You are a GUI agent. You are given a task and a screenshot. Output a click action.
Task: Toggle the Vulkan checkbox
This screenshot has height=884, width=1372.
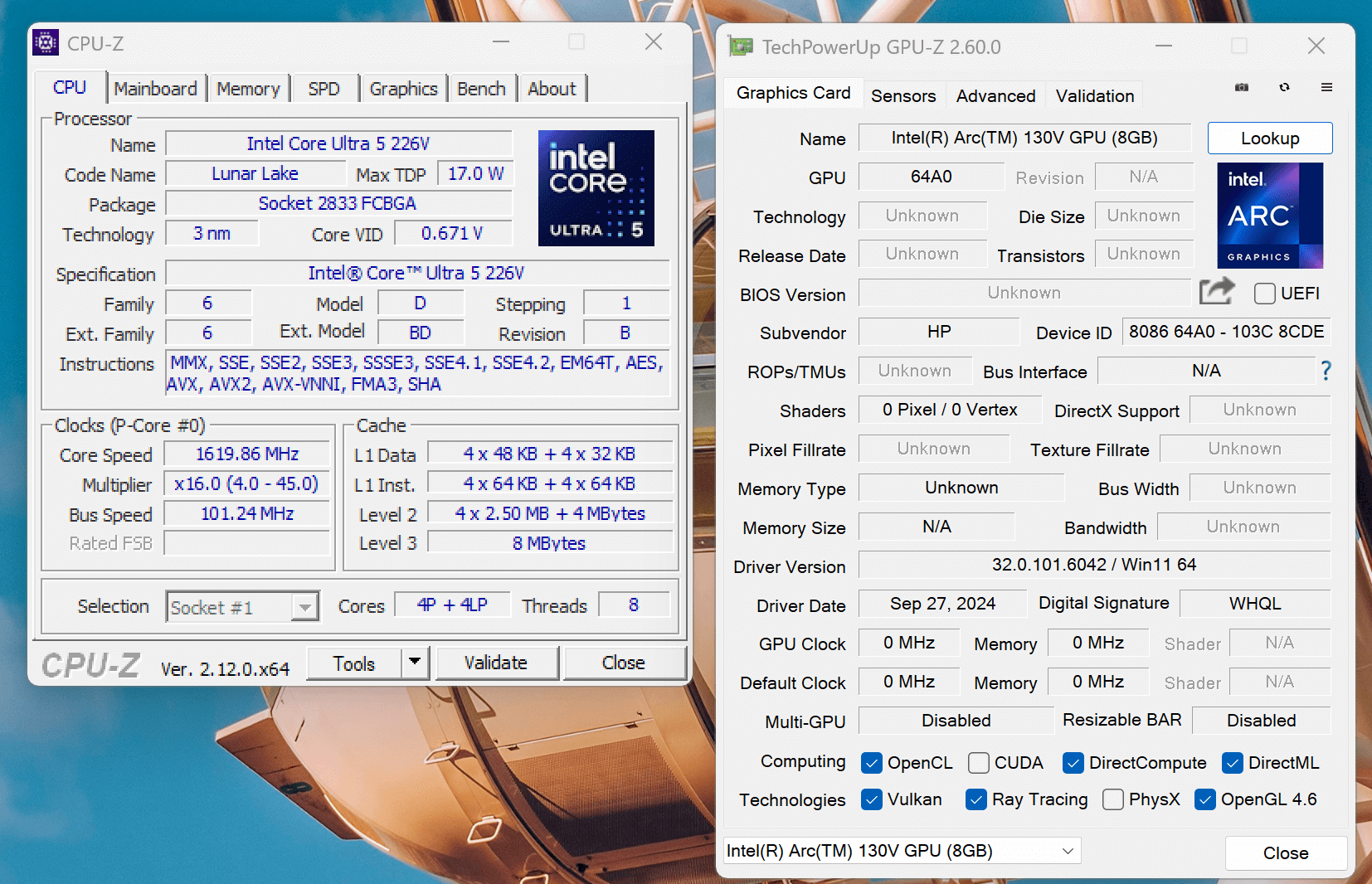click(x=871, y=799)
